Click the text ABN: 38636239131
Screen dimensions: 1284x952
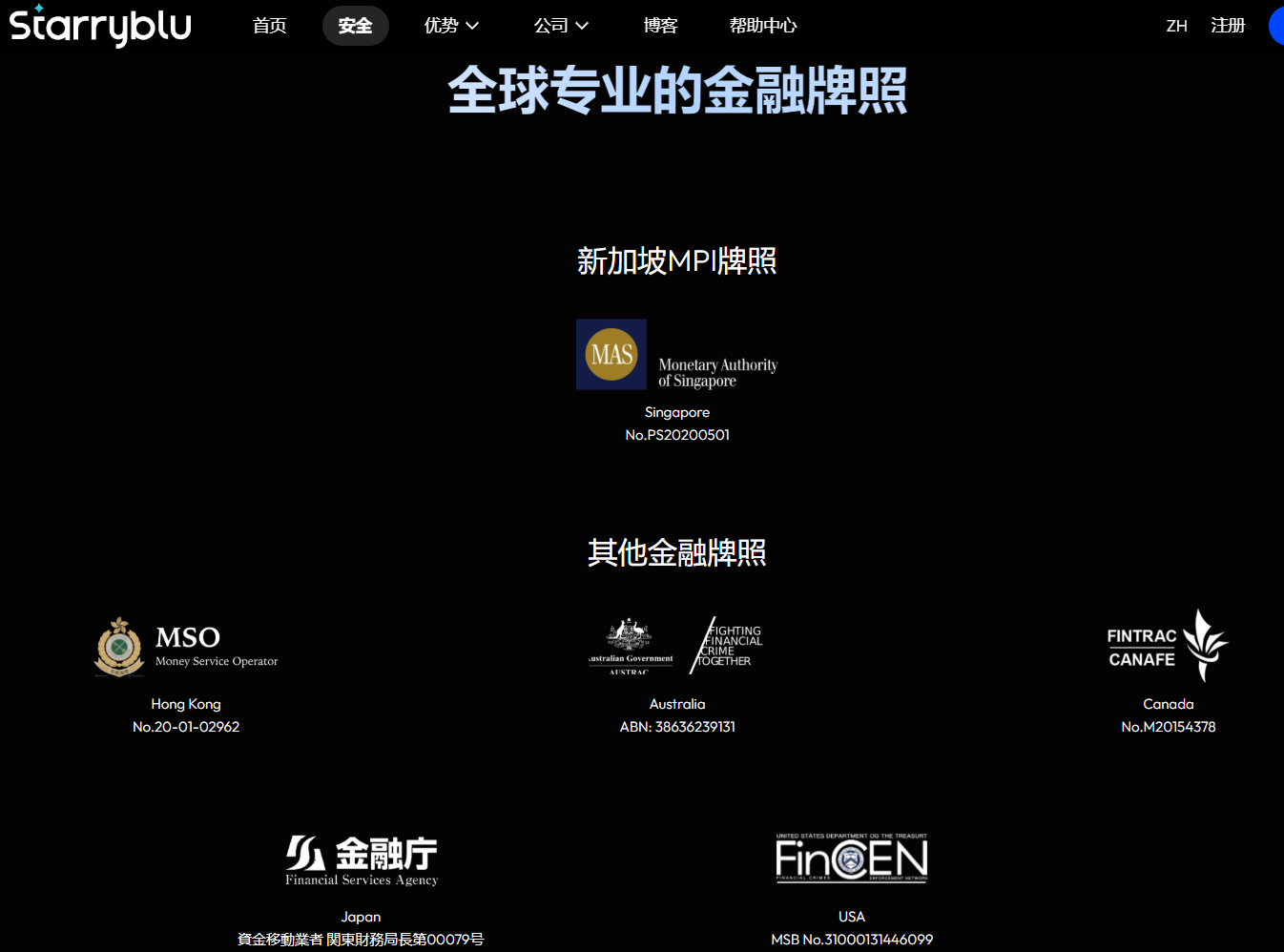pos(677,727)
